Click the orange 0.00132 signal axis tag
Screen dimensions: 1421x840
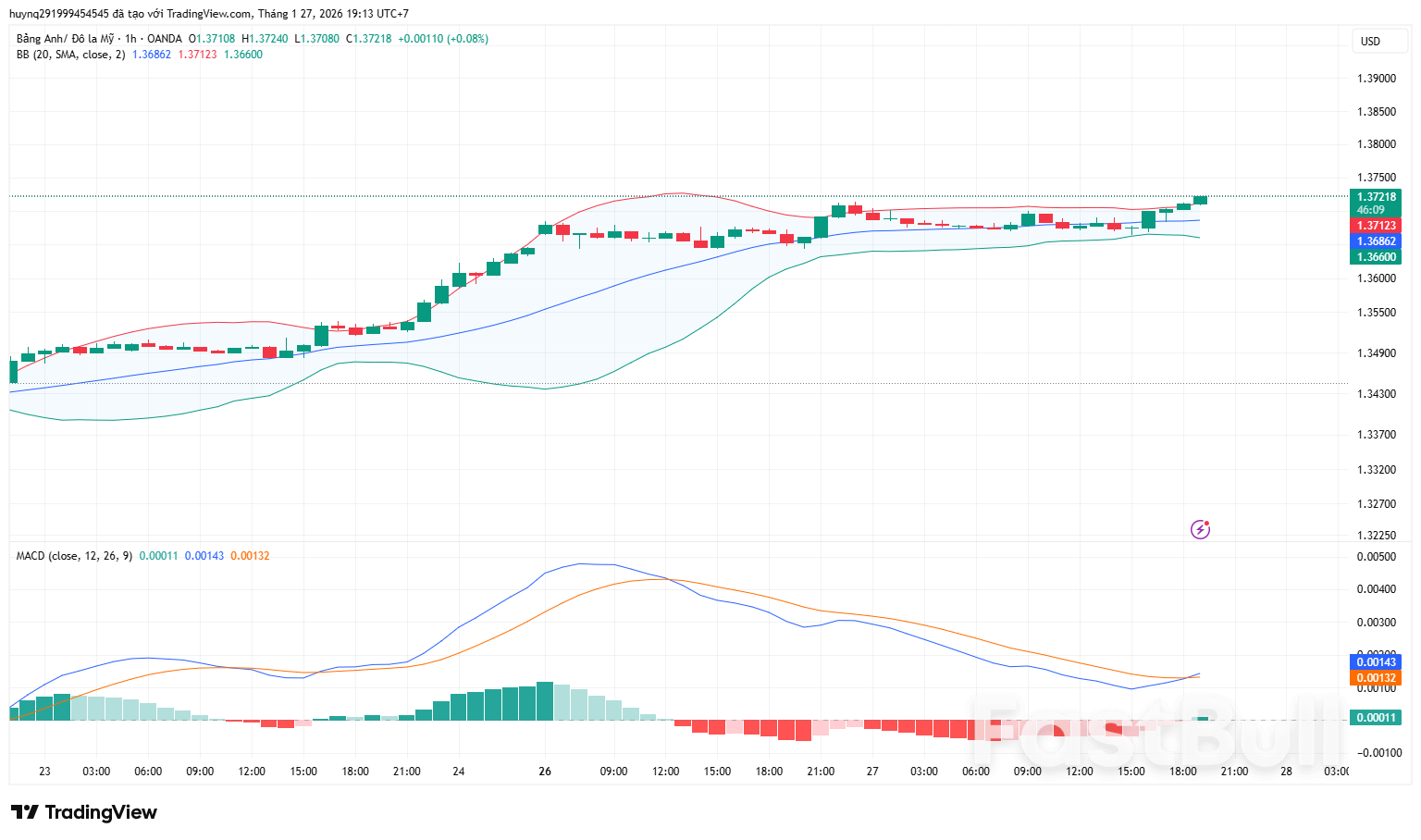[x=1376, y=678]
